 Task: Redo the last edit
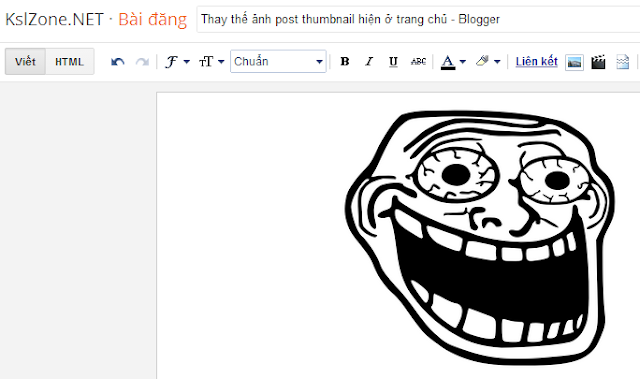(142, 62)
